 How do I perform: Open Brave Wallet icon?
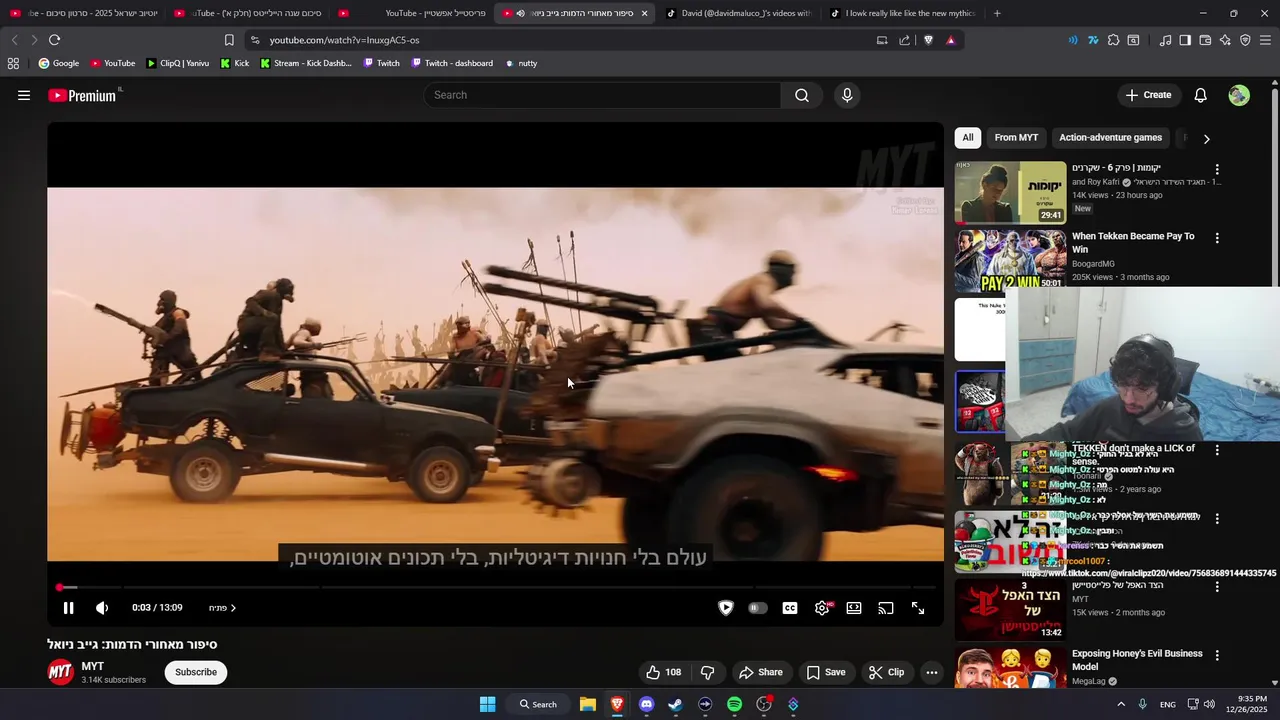pyautogui.click(x=1205, y=40)
